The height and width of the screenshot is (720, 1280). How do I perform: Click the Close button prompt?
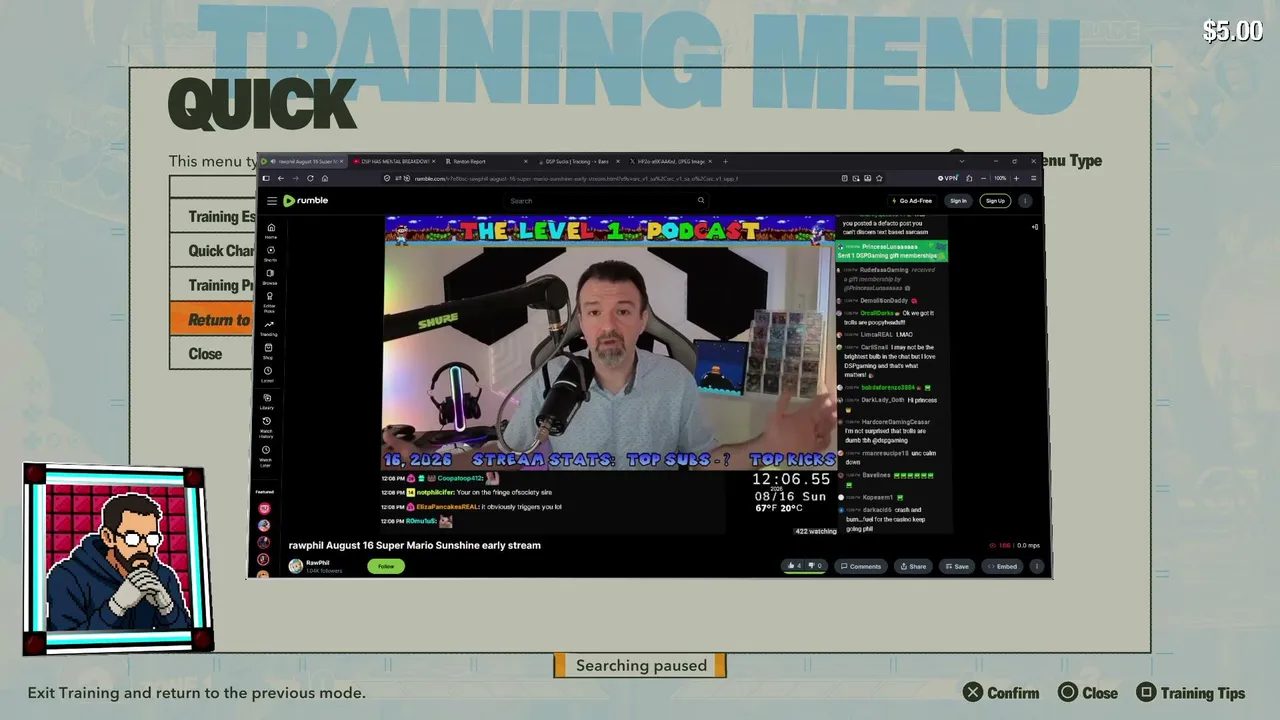click(x=1088, y=693)
